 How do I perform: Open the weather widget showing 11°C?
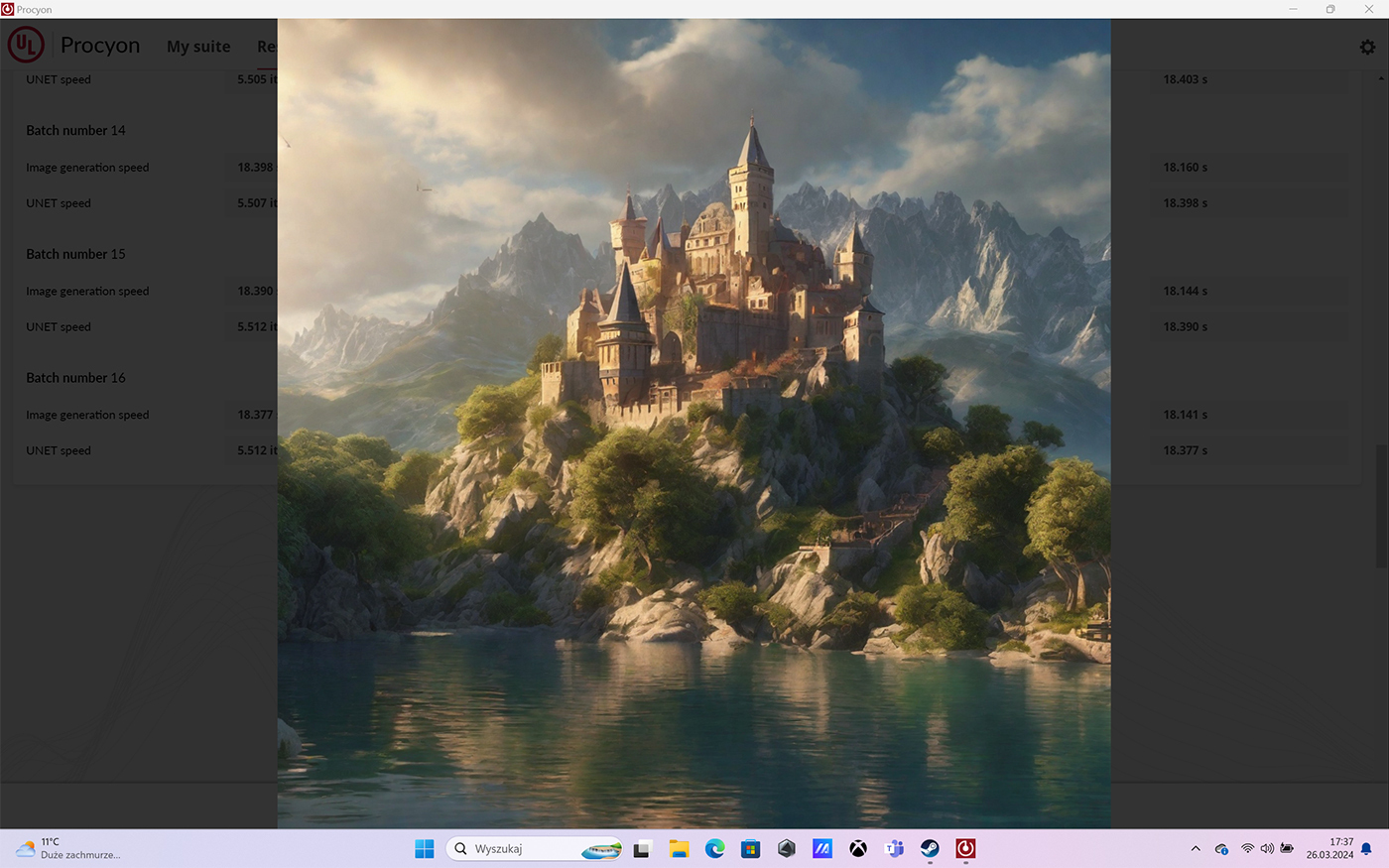pyautogui.click(x=67, y=848)
